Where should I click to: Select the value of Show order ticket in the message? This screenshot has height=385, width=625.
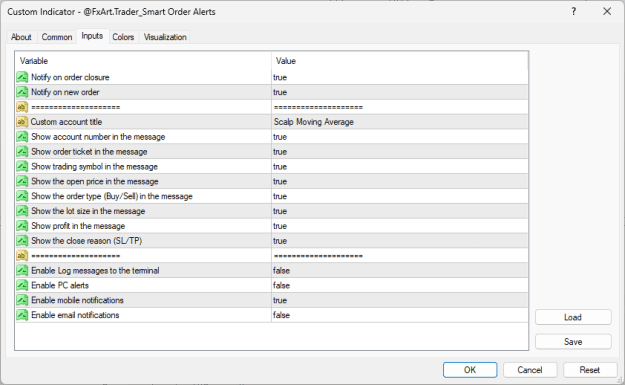tap(399, 151)
